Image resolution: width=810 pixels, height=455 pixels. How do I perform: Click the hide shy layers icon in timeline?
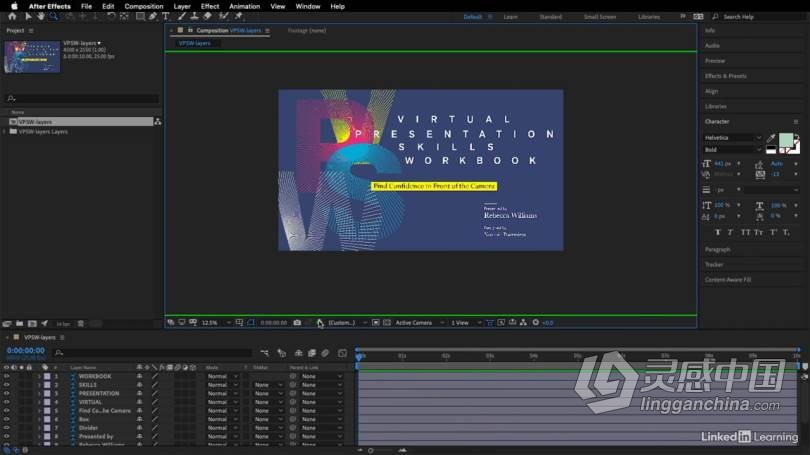pos(299,353)
